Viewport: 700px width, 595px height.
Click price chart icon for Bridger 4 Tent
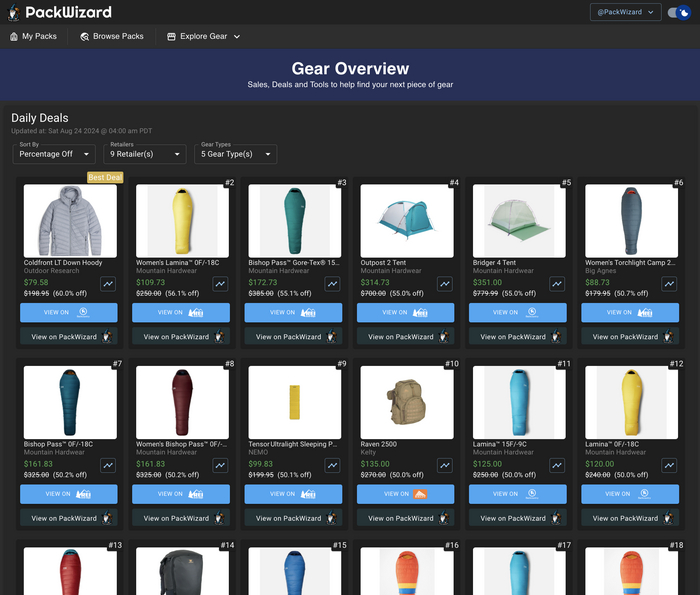[x=557, y=284]
